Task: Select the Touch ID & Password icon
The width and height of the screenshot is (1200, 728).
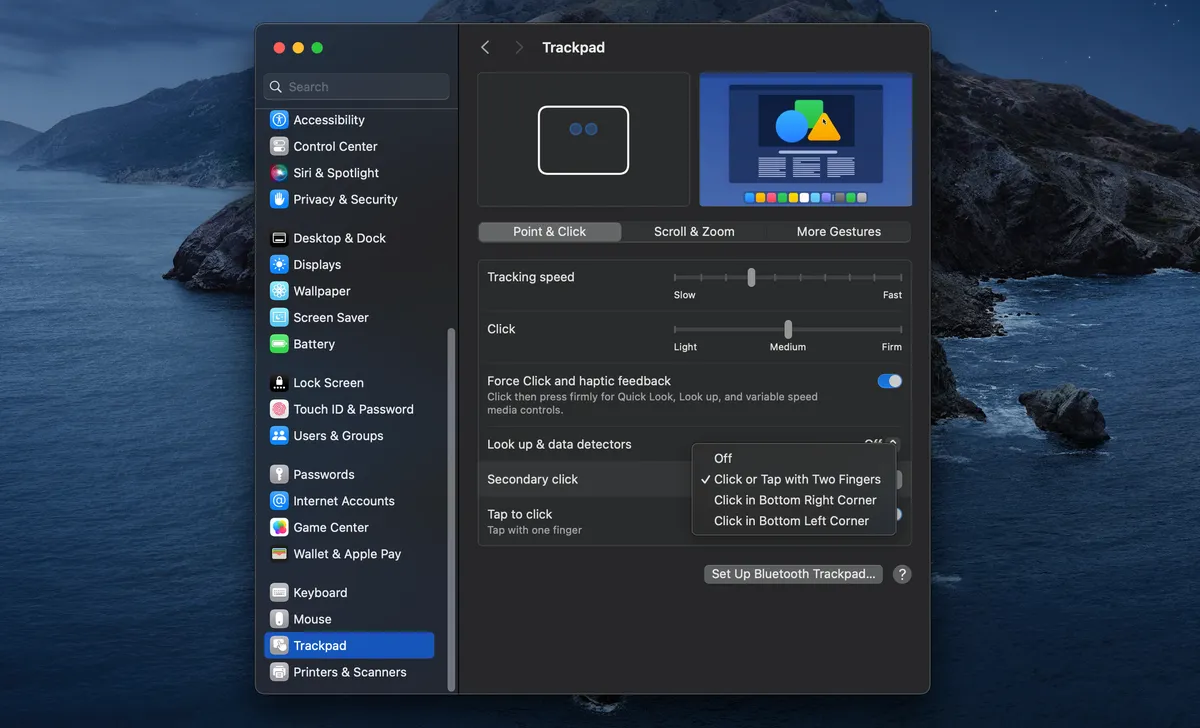Action: click(x=279, y=409)
